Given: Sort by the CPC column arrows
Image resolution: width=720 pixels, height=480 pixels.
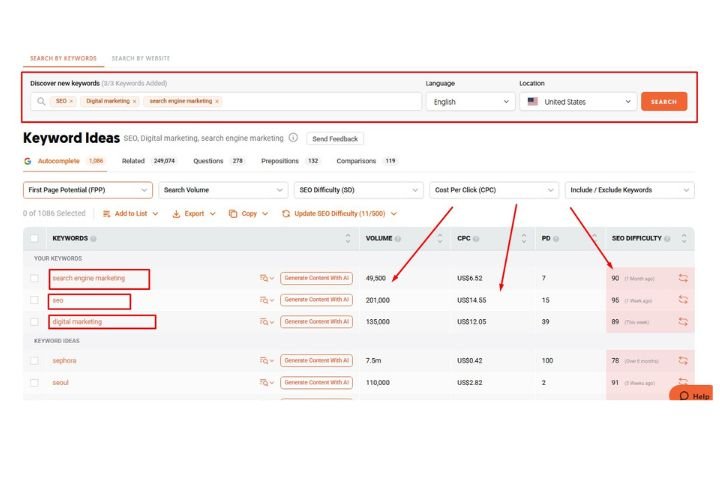Looking at the screenshot, I should [523, 238].
